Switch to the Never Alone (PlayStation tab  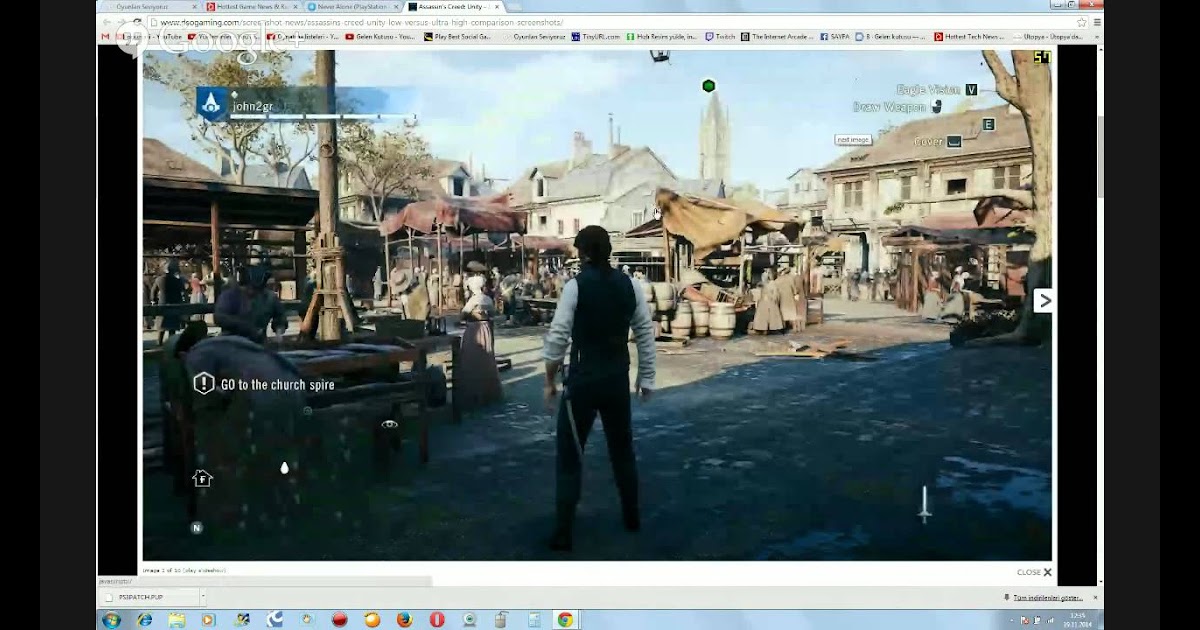tap(351, 6)
